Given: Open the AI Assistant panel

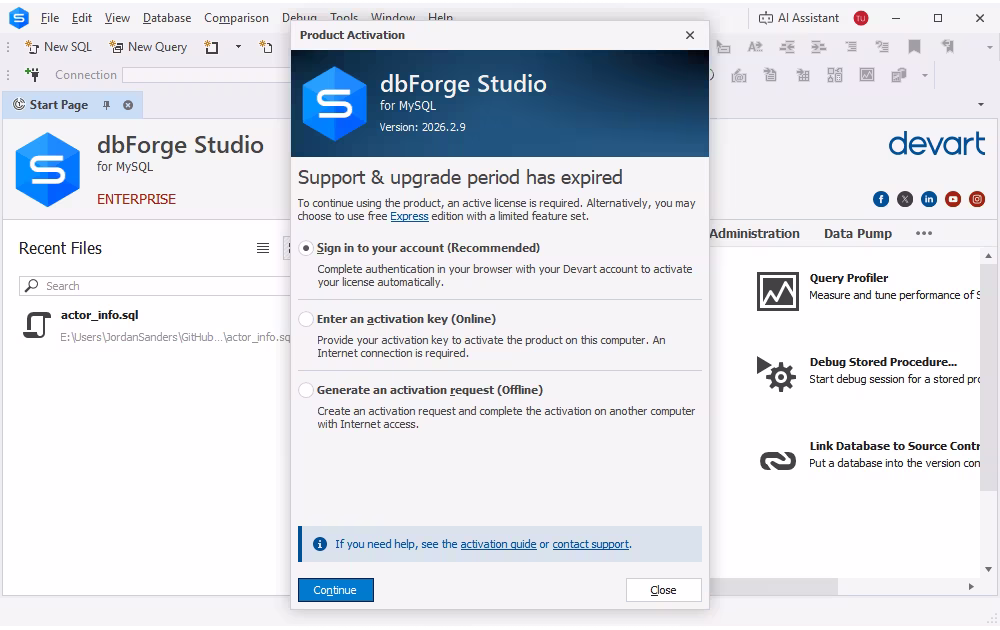Looking at the screenshot, I should pos(798,18).
